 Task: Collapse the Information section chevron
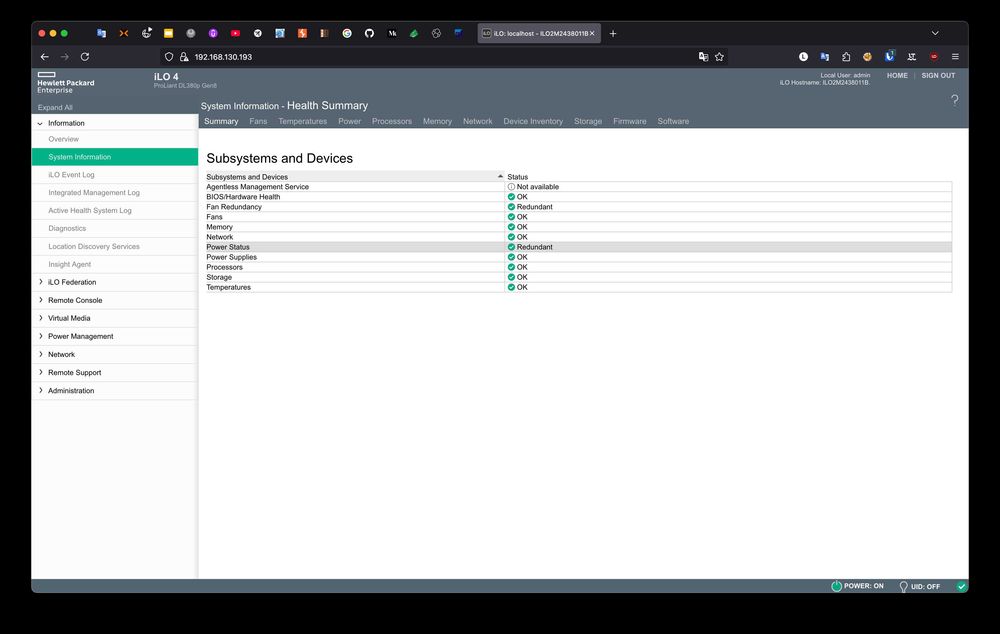click(x=40, y=123)
